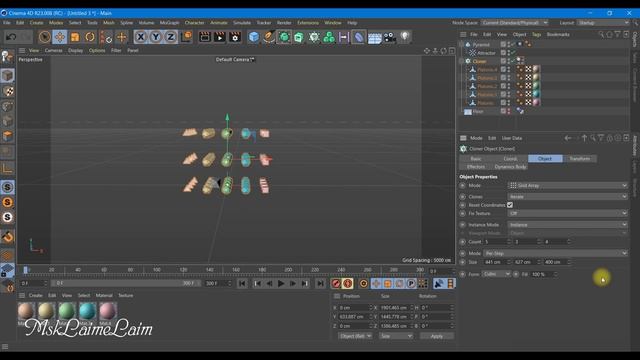Open the Form Cubic dropdown
The width and height of the screenshot is (640, 360).
point(496,274)
